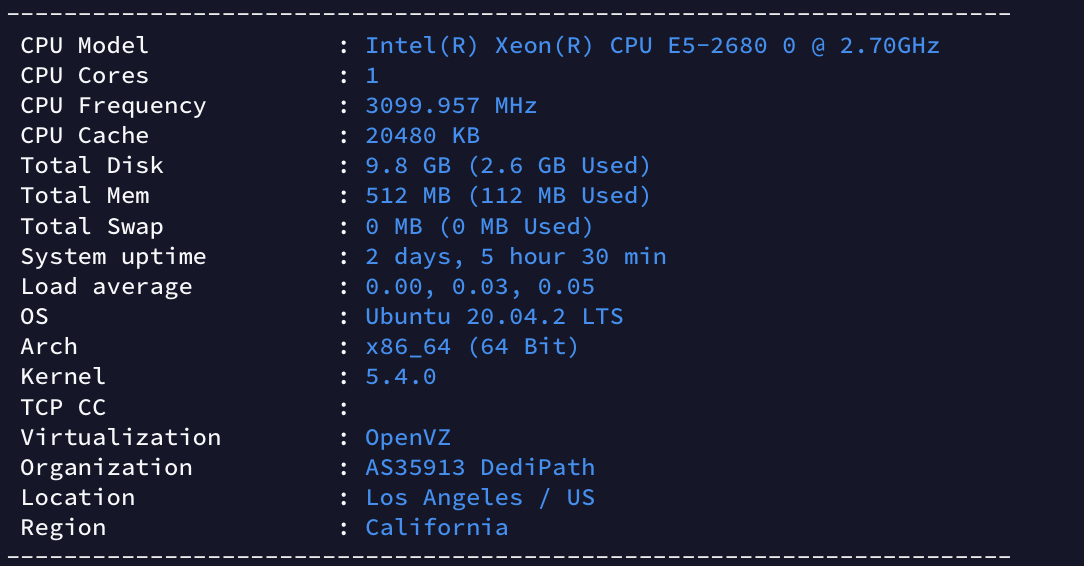Select the Load average numbers
The height and width of the screenshot is (566, 1084).
tap(480, 287)
